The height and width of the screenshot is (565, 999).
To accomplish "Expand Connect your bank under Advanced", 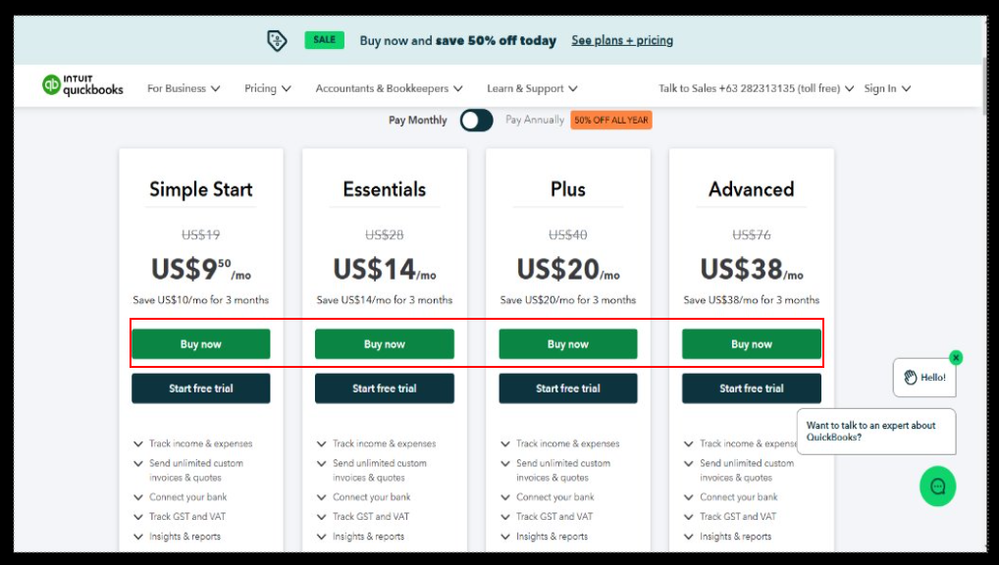I will (x=731, y=497).
